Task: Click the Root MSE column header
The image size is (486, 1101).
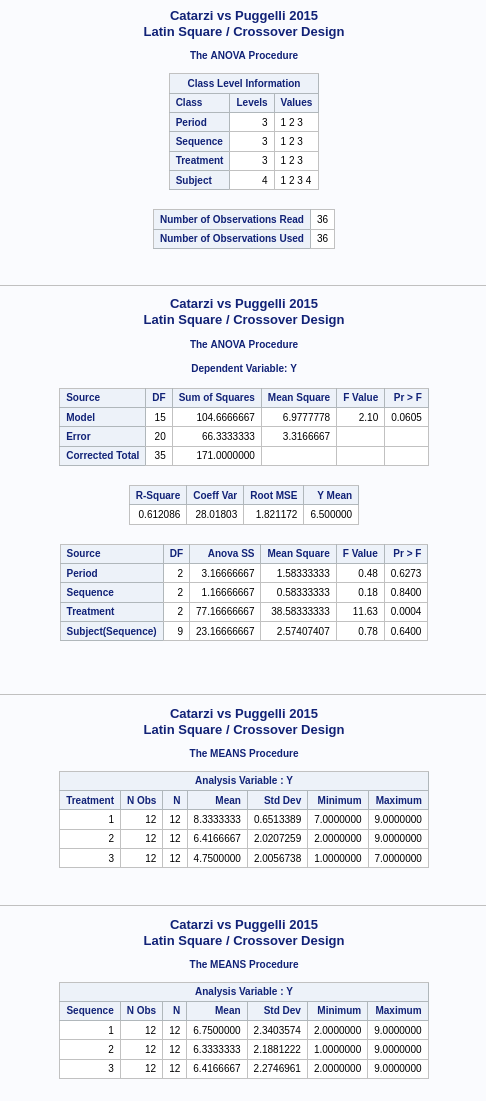Action: pyautogui.click(x=274, y=495)
